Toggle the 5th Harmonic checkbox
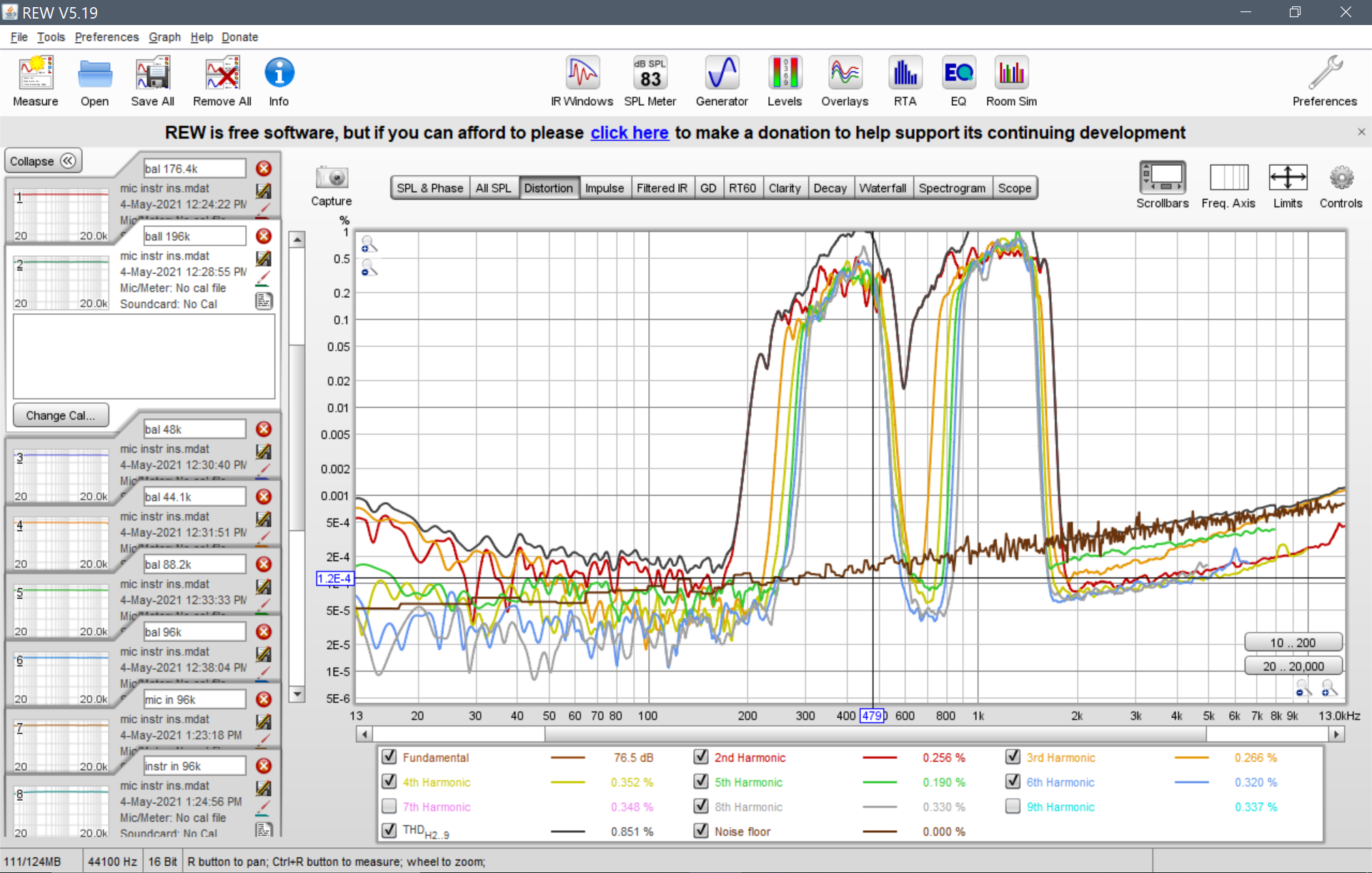This screenshot has width=1372, height=873. click(701, 781)
